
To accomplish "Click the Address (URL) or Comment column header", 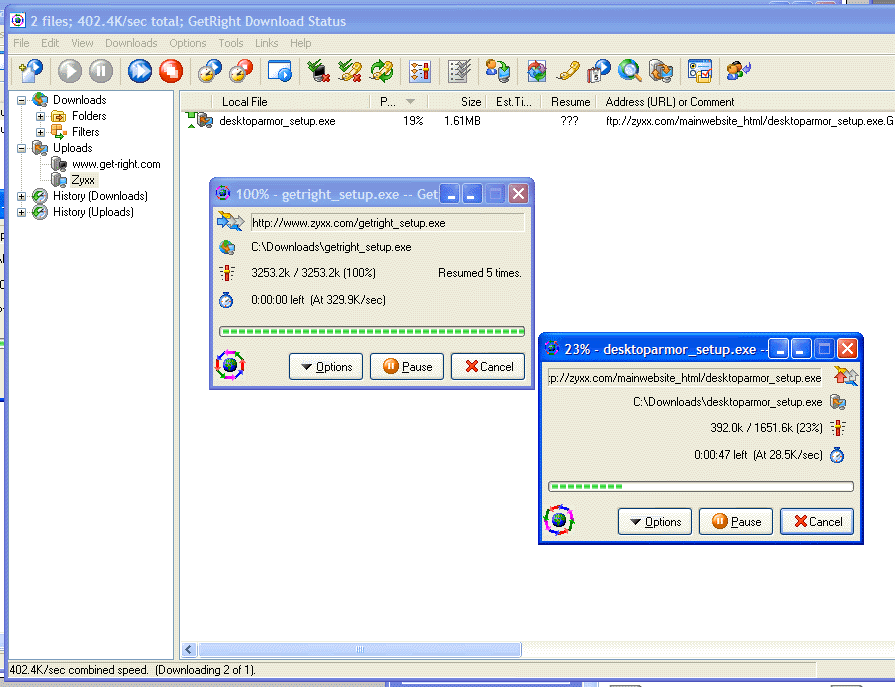I will click(745, 102).
